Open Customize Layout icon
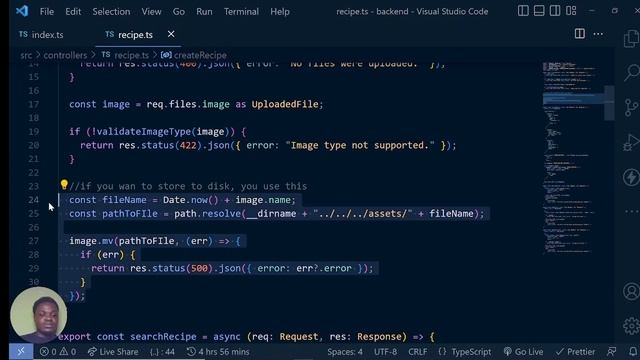 click(571, 11)
